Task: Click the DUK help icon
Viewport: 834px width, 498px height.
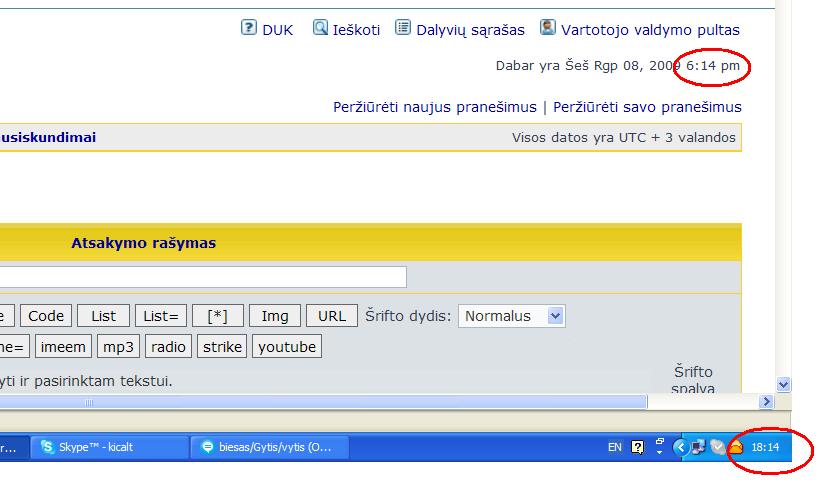Action: (x=249, y=28)
